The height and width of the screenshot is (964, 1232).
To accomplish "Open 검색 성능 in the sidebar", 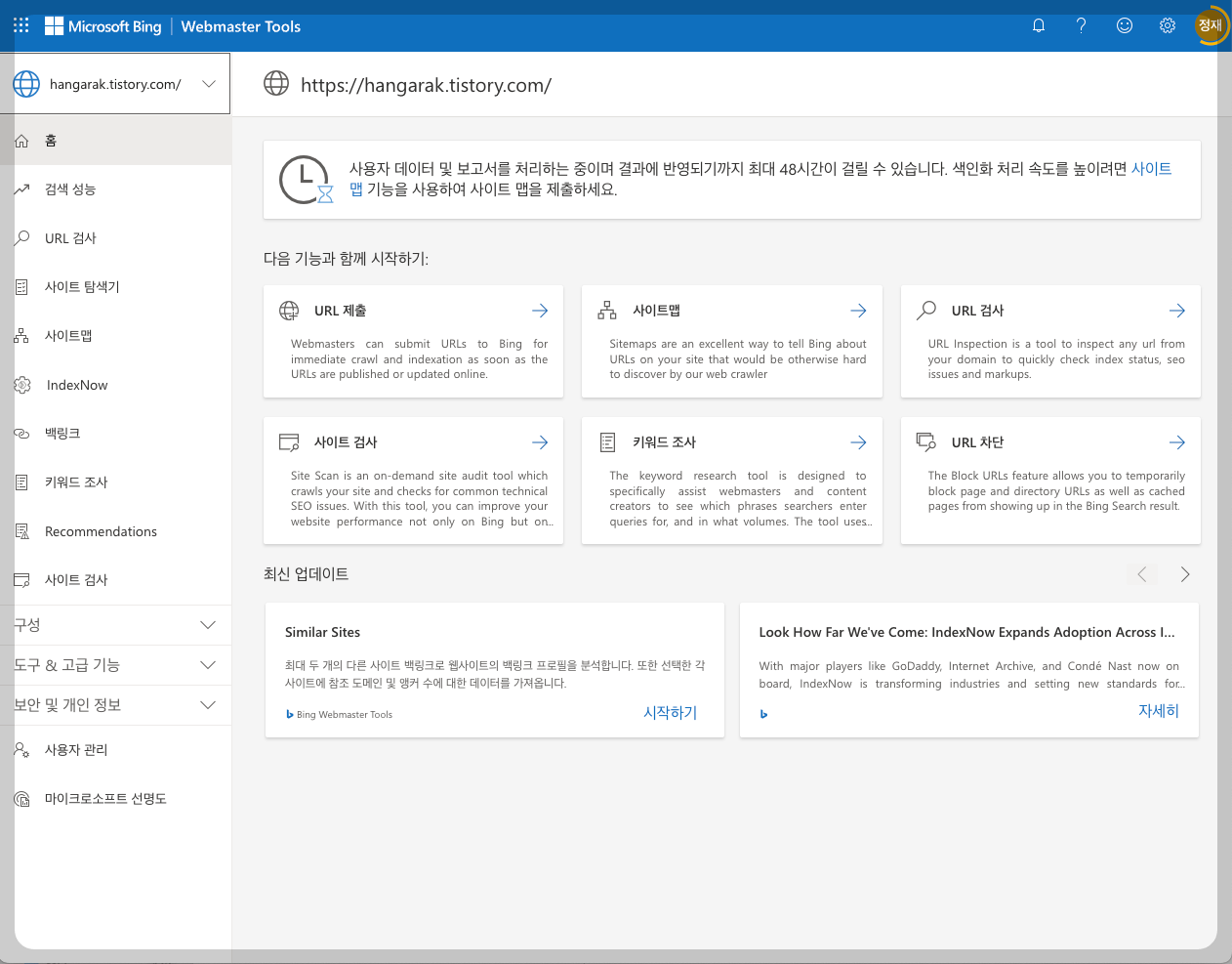I will click(115, 189).
